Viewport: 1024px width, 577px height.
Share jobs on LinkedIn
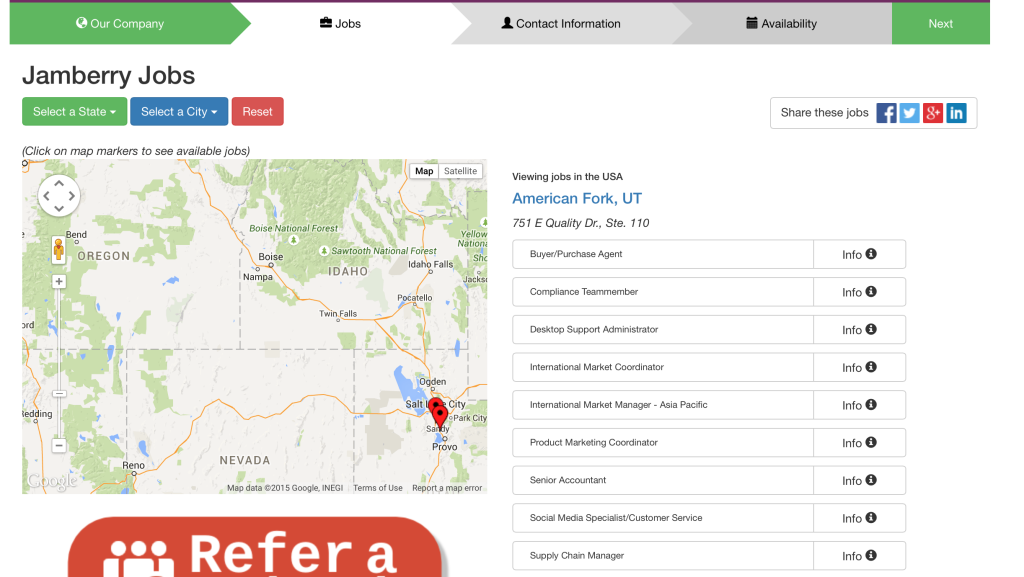pyautogui.click(x=956, y=113)
